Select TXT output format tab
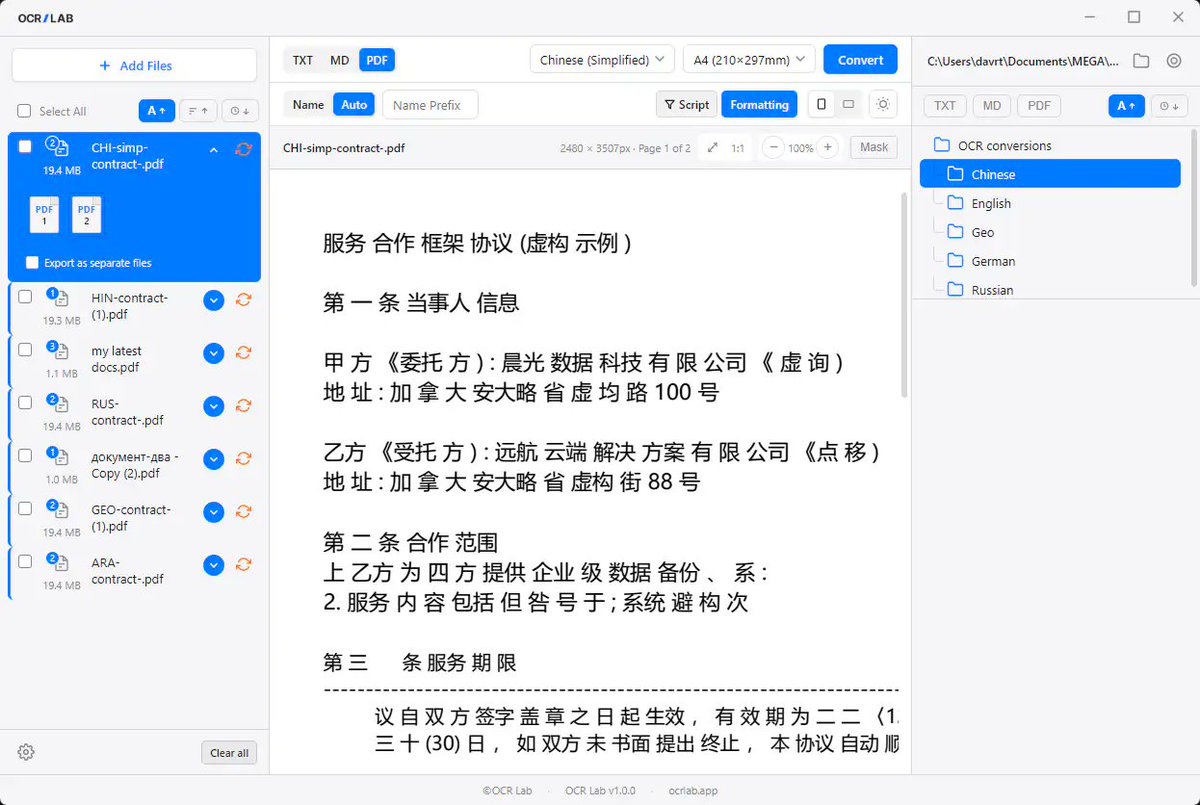 [303, 60]
